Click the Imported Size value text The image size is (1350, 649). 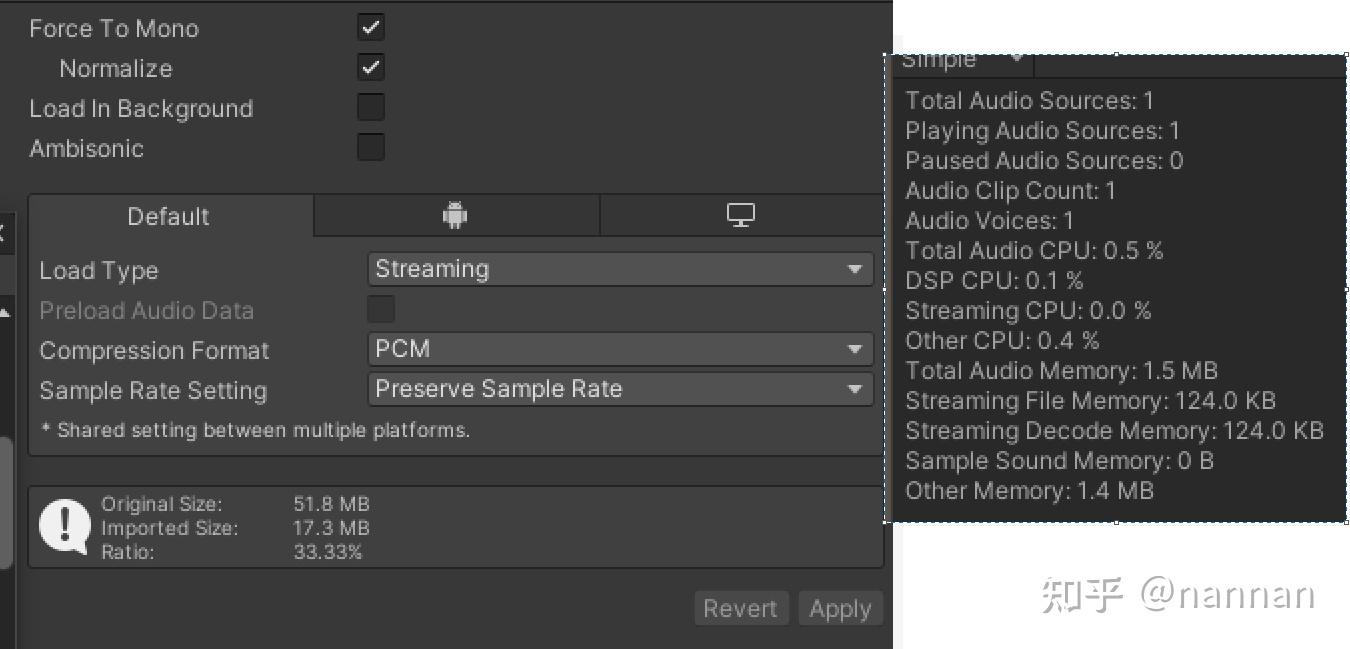point(331,528)
